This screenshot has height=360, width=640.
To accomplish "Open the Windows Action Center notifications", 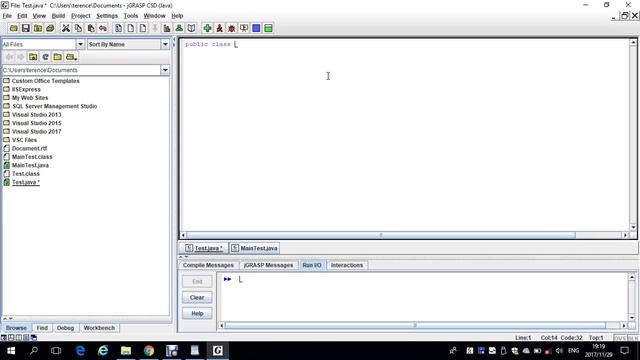I will tap(624, 351).
